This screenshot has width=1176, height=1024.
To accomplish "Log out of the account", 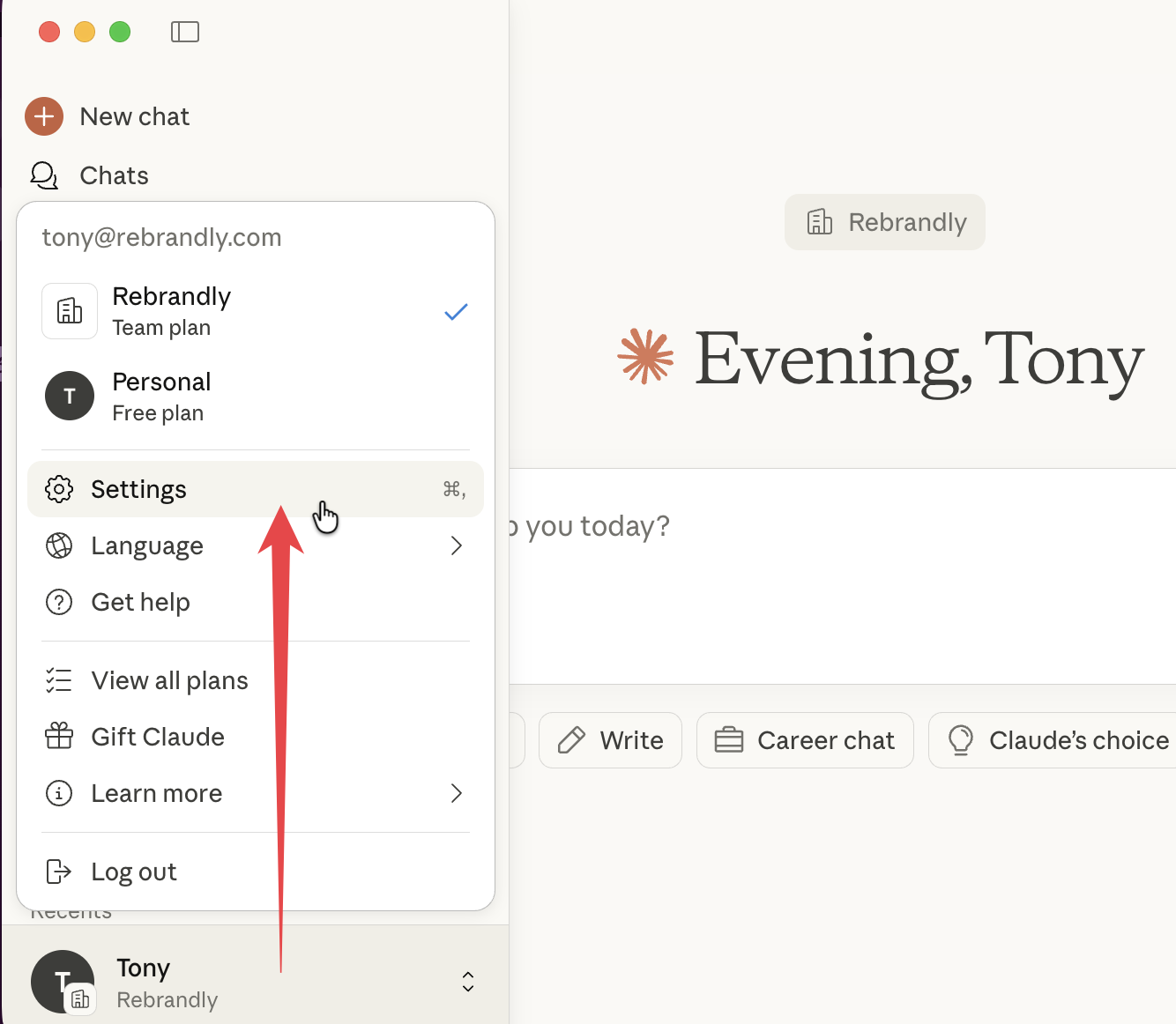I will coord(256,872).
